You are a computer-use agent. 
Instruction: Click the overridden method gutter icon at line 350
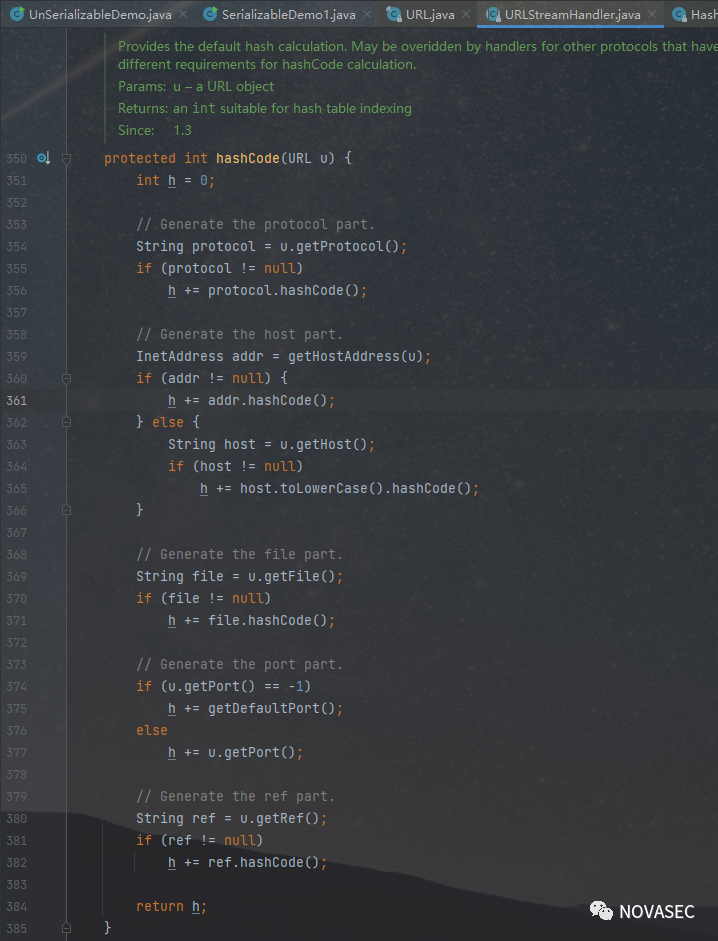click(x=43, y=158)
